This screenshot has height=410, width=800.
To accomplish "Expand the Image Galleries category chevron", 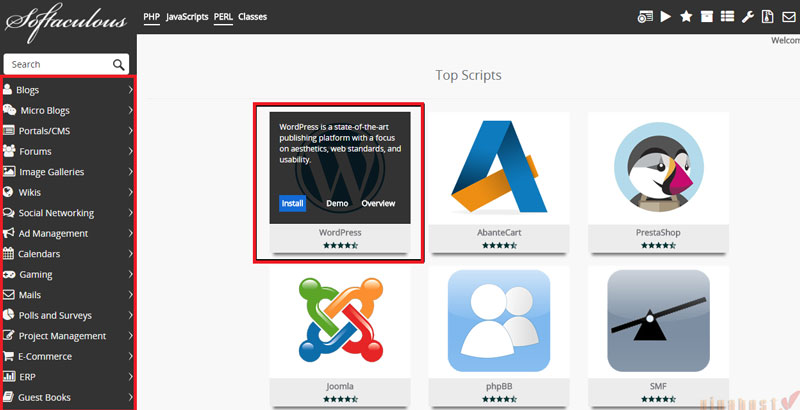I will click(x=130, y=171).
